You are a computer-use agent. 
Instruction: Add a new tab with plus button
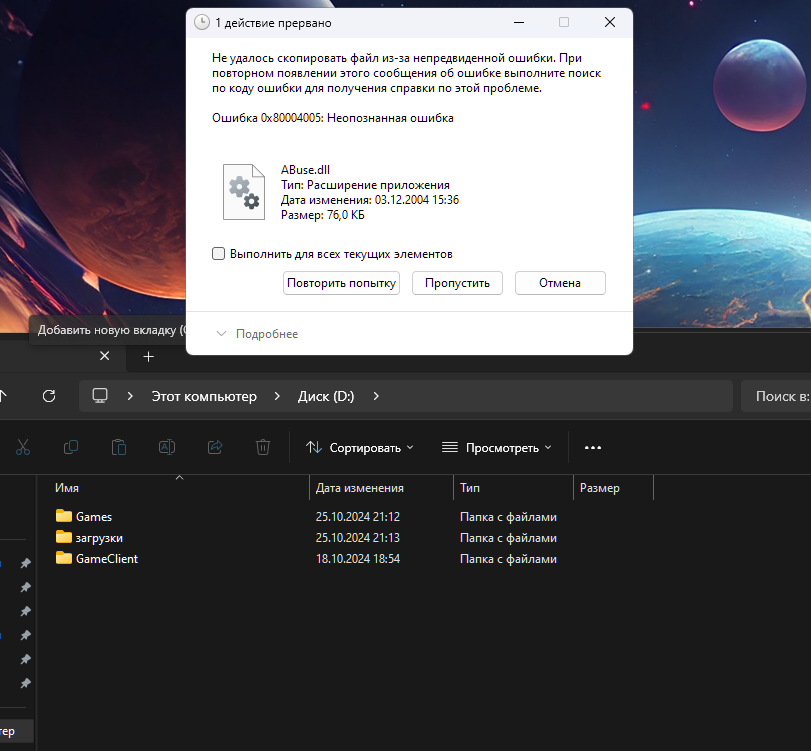click(x=148, y=356)
